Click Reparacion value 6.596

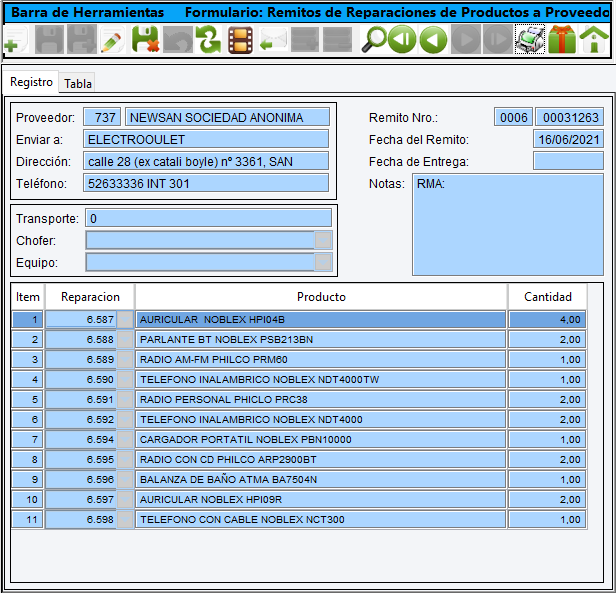pyautogui.click(x=81, y=479)
